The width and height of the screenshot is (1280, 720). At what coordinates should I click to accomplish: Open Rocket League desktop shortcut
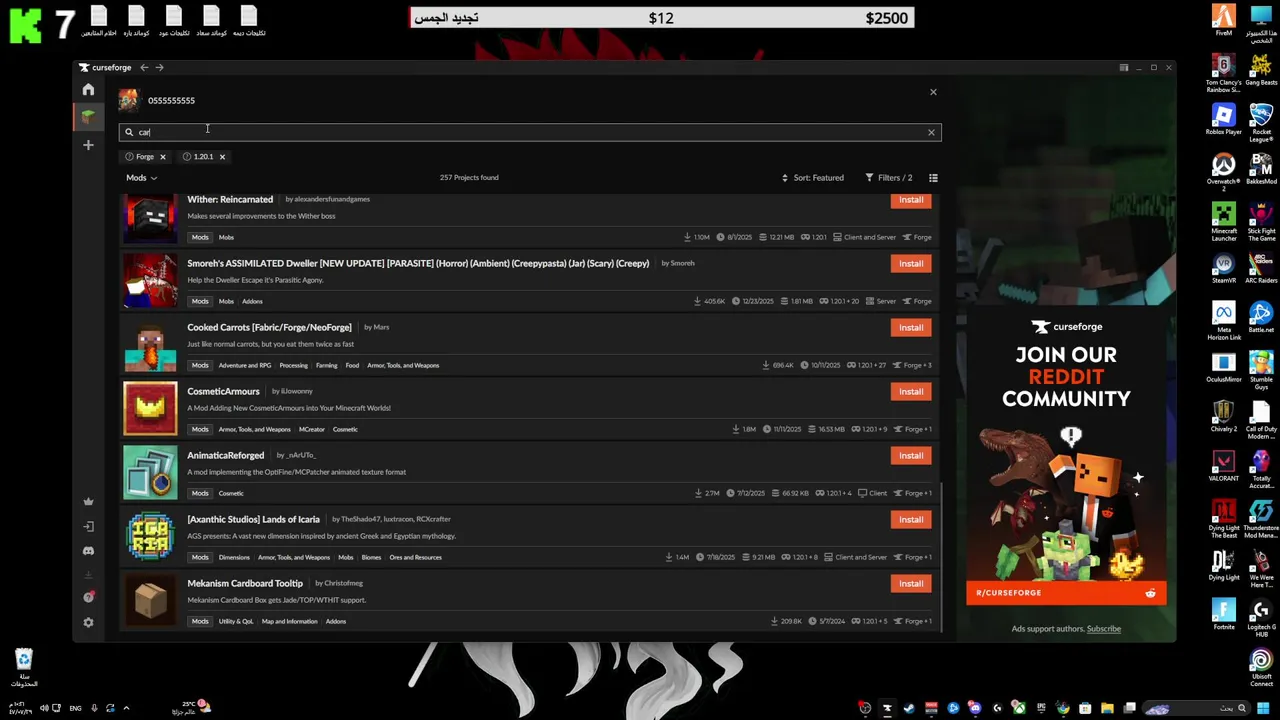pos(1261,122)
